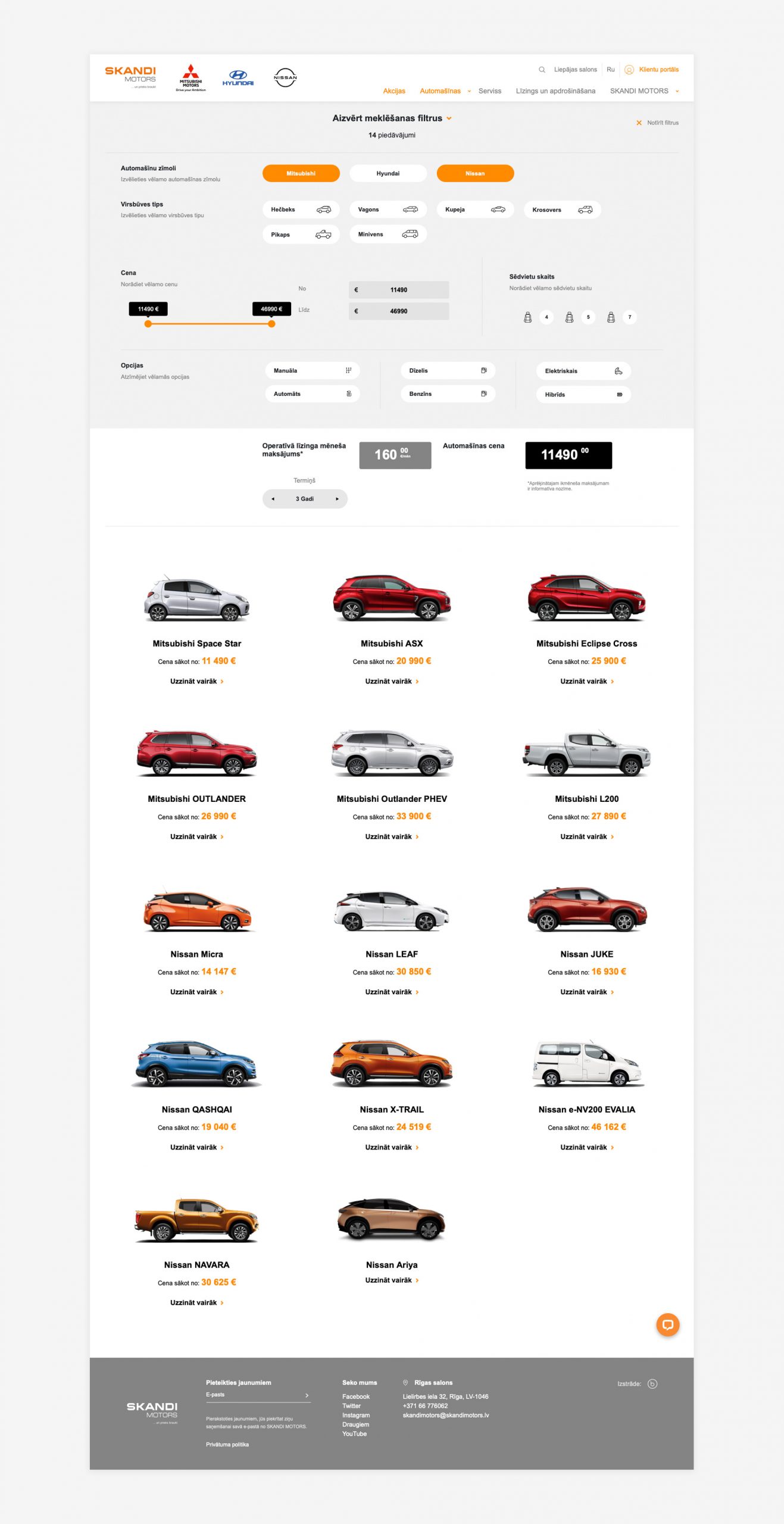The height and width of the screenshot is (1524, 784).
Task: Click the five-seat icon
Action: click(569, 317)
